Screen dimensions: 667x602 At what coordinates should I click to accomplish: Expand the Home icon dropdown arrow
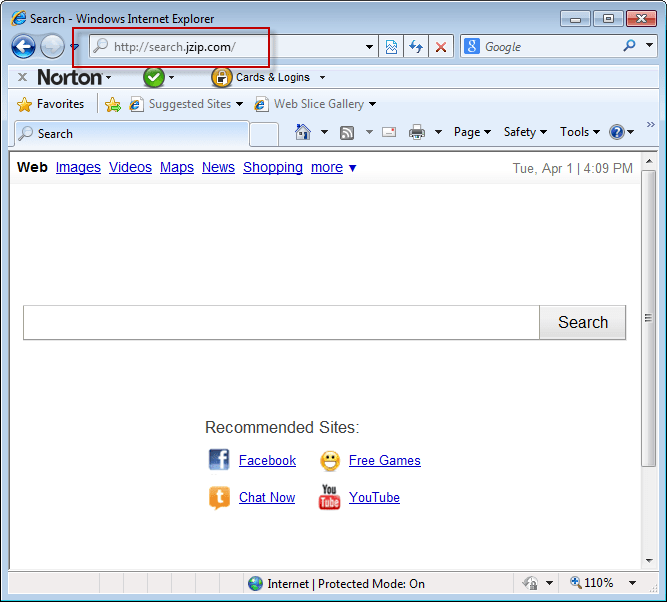pos(324,132)
